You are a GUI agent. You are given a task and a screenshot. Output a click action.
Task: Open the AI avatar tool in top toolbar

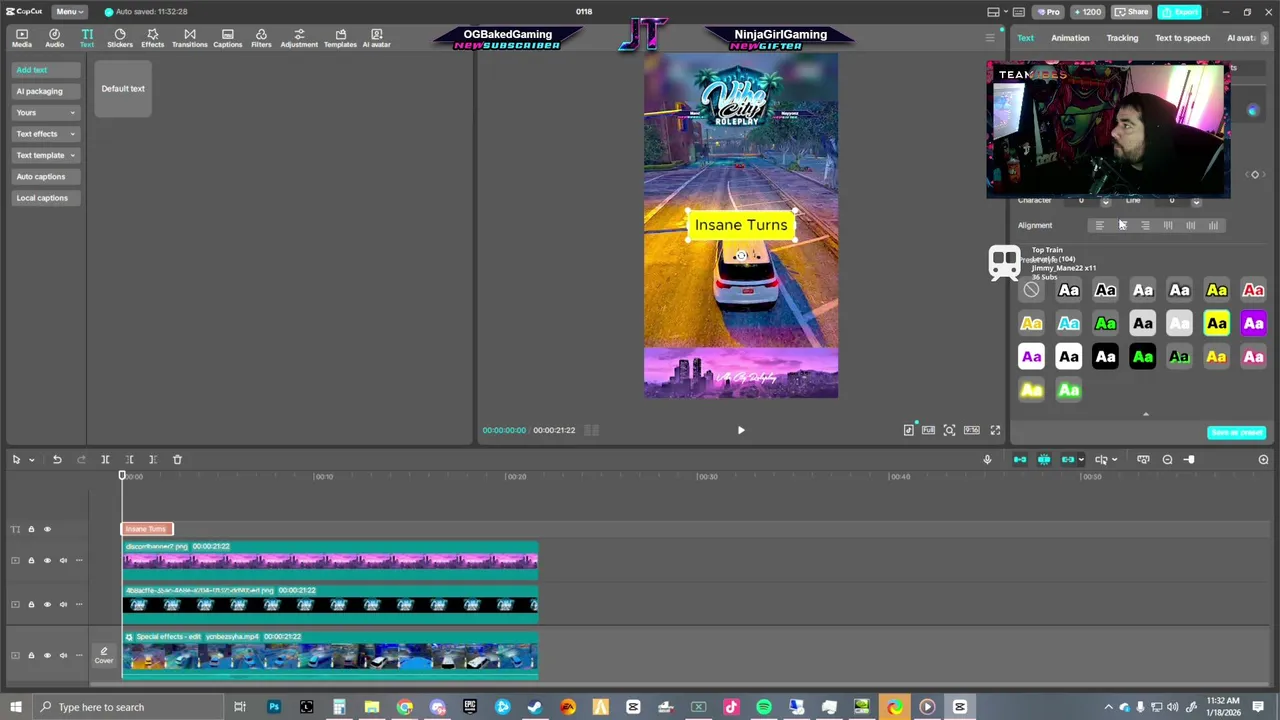377,38
